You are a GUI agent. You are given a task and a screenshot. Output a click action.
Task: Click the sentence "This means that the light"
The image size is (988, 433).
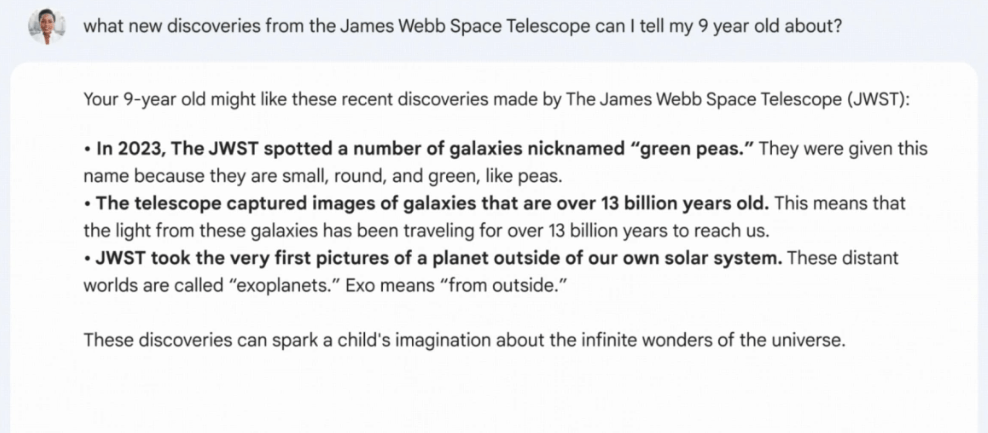pos(840,204)
